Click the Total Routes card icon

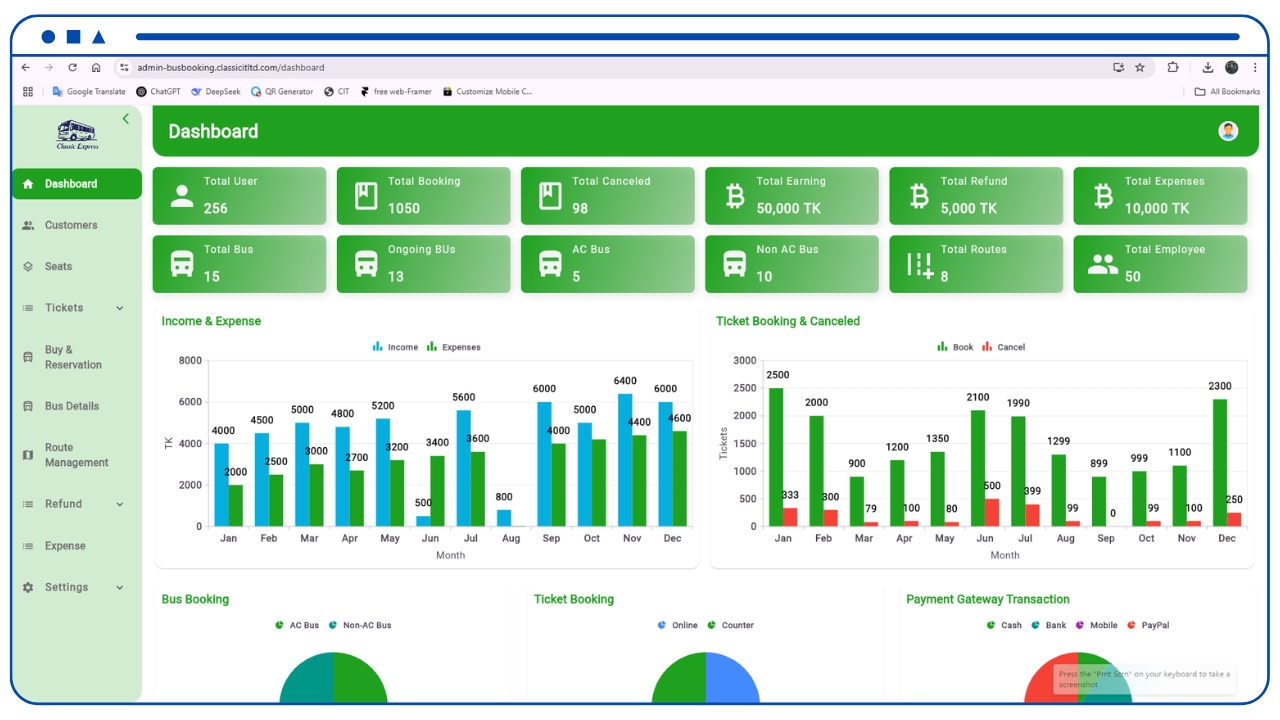[919, 264]
